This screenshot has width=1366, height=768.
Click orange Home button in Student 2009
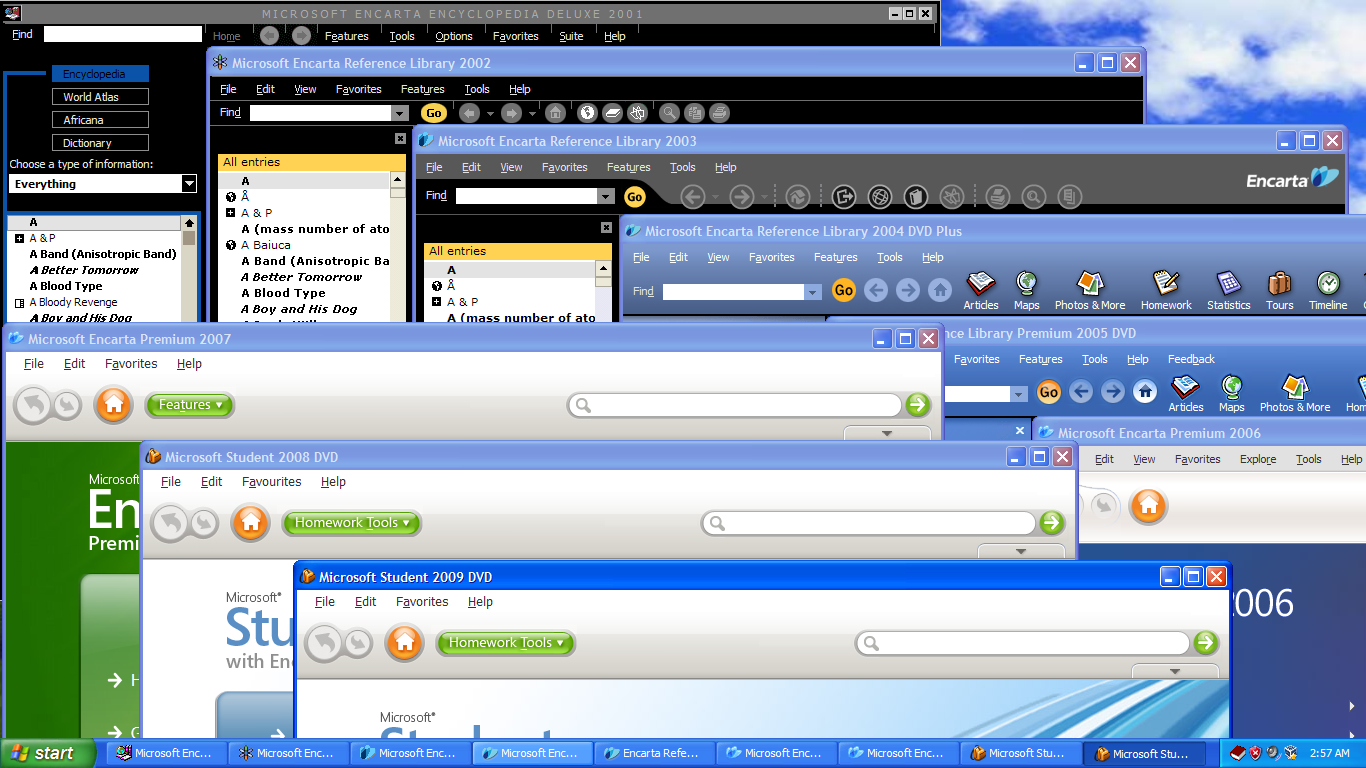[404, 642]
